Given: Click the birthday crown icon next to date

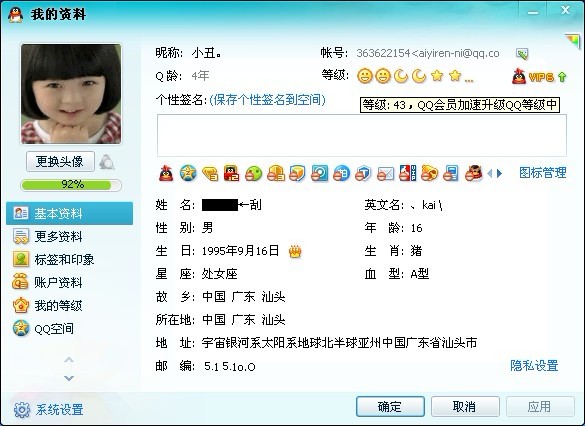Looking at the screenshot, I should pyautogui.click(x=295, y=252).
